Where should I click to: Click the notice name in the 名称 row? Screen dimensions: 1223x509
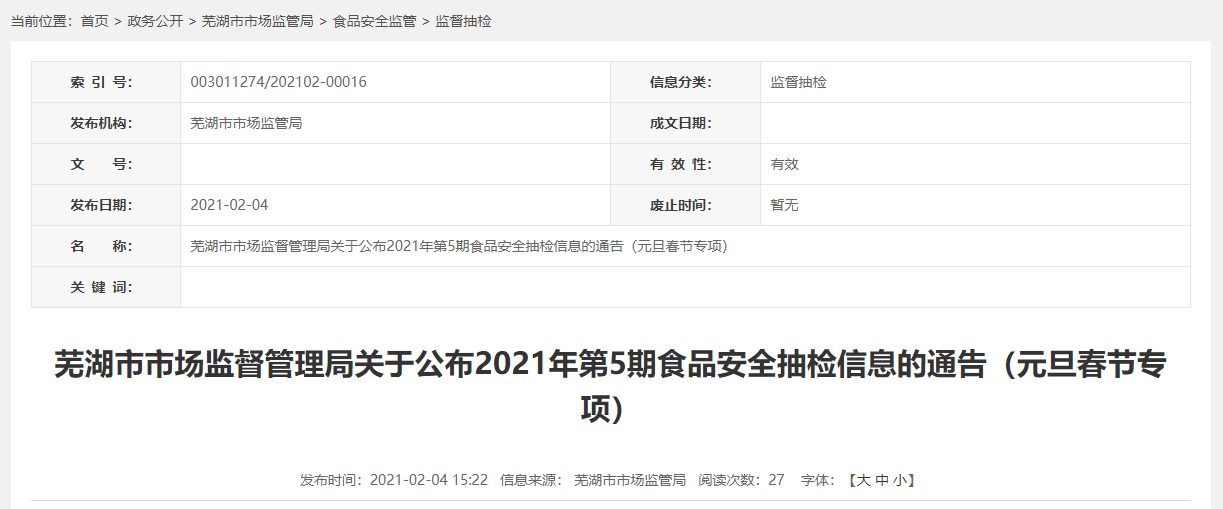pyautogui.click(x=458, y=246)
